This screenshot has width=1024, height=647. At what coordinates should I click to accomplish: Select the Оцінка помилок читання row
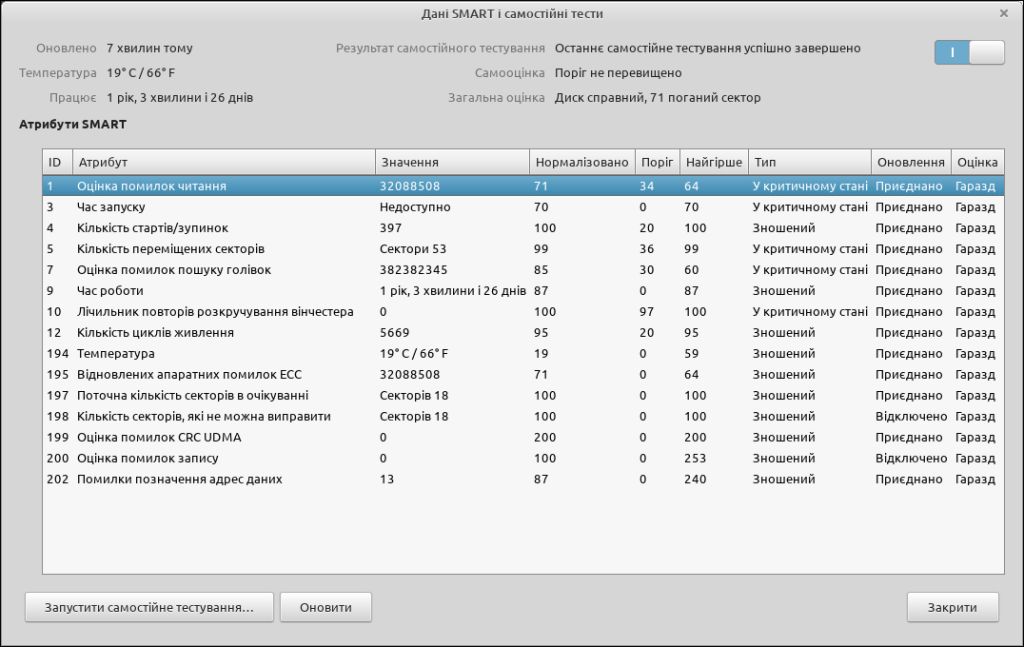(523, 186)
